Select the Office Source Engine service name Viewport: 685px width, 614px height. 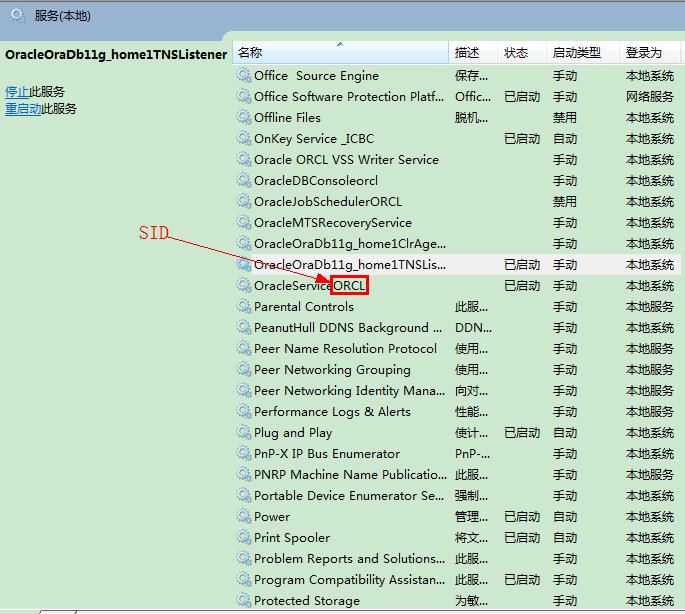(316, 76)
